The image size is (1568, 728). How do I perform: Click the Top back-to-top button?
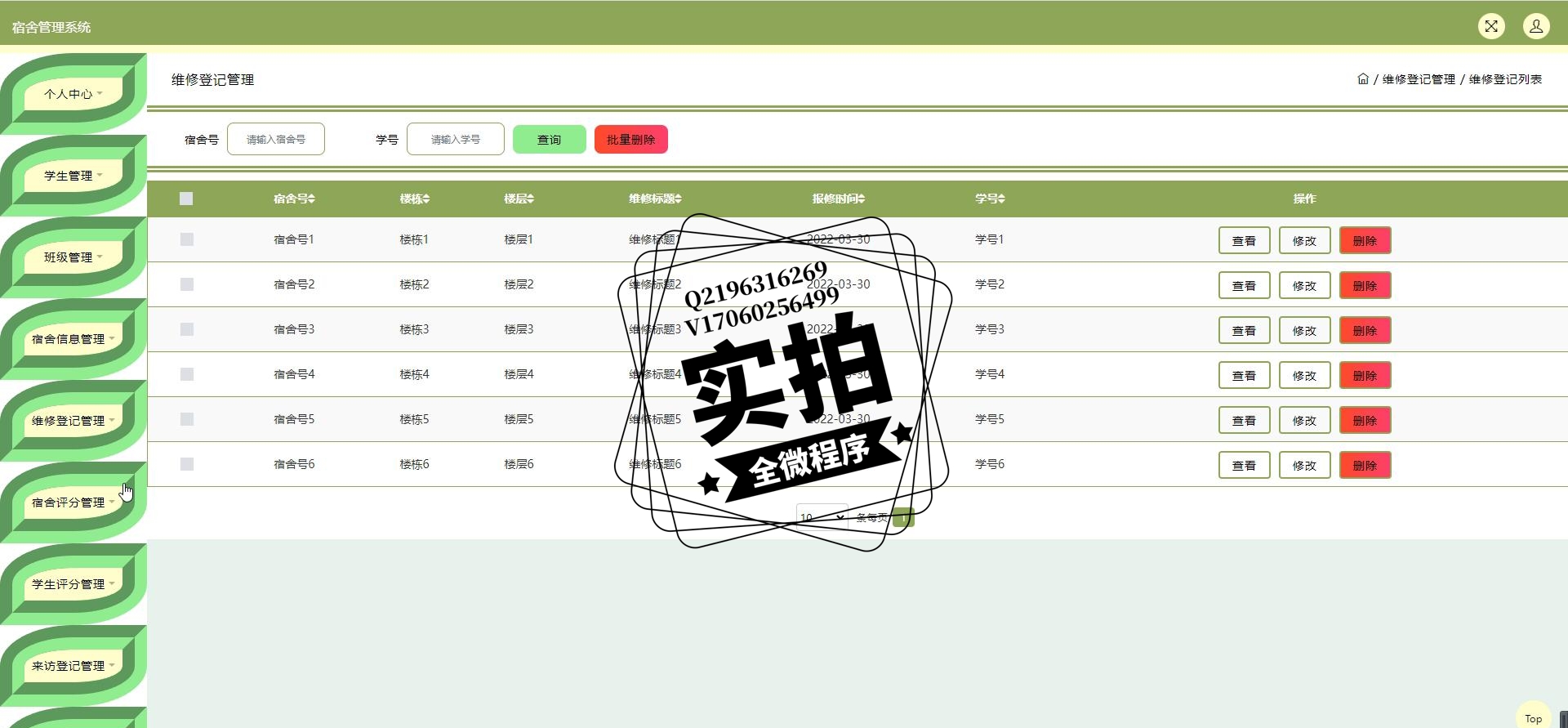[x=1533, y=717]
